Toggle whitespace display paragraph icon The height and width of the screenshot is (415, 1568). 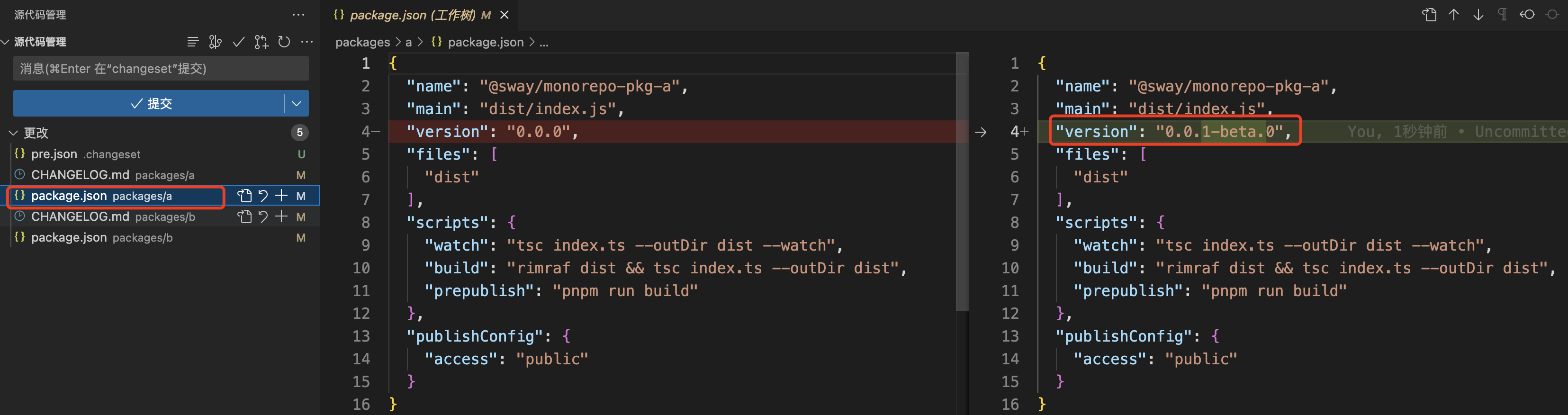click(1502, 15)
